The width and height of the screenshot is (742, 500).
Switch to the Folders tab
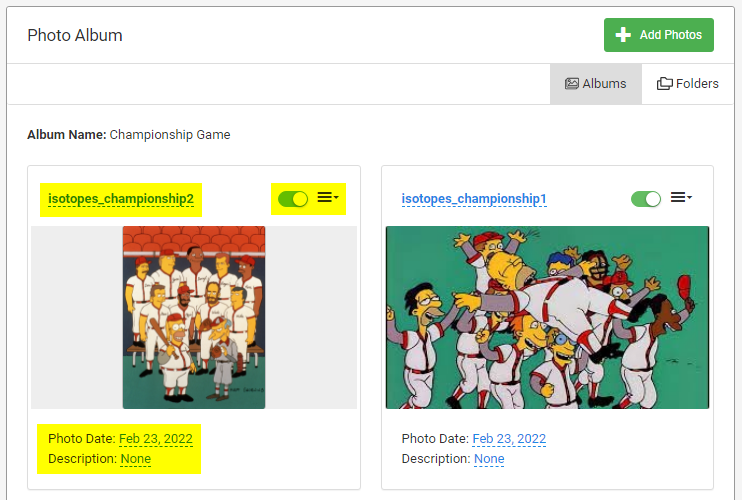point(688,84)
